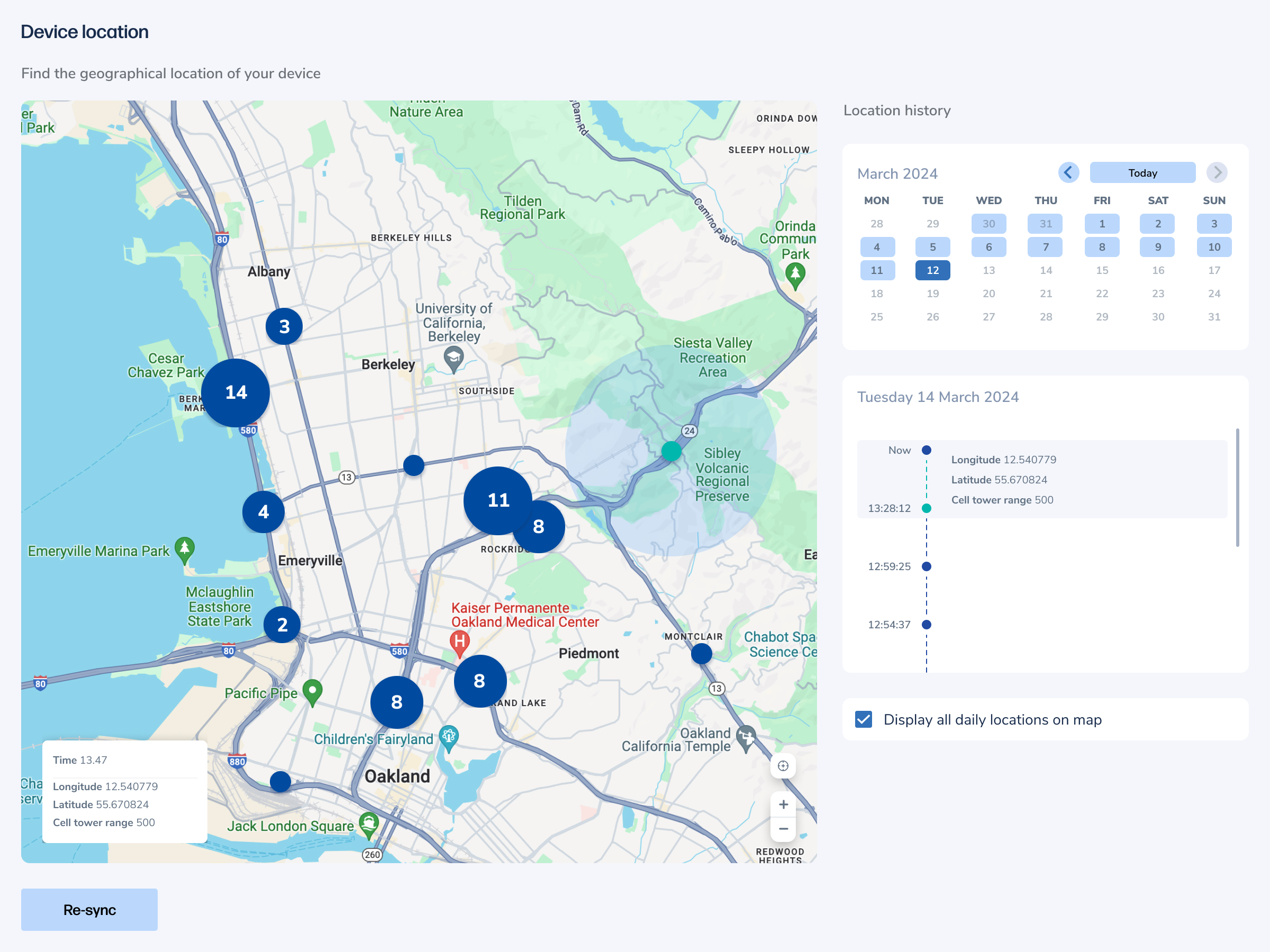Viewport: 1270px width, 952px height.
Task: Click the recenter crosshair map icon
Action: click(783, 765)
